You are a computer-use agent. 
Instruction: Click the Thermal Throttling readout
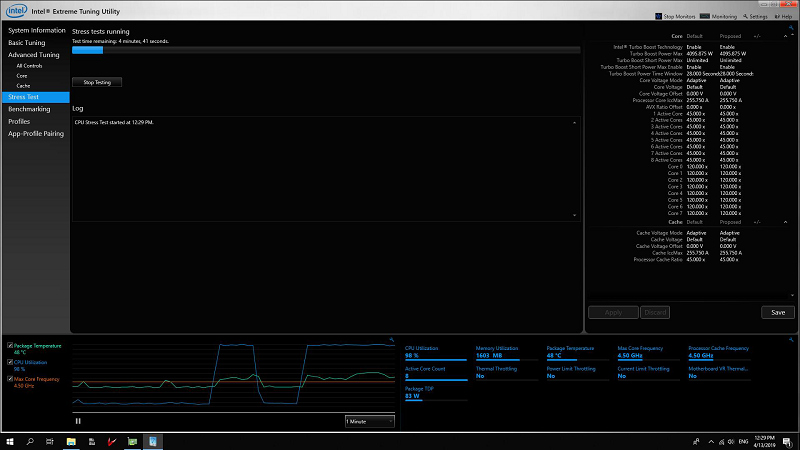(x=507, y=373)
